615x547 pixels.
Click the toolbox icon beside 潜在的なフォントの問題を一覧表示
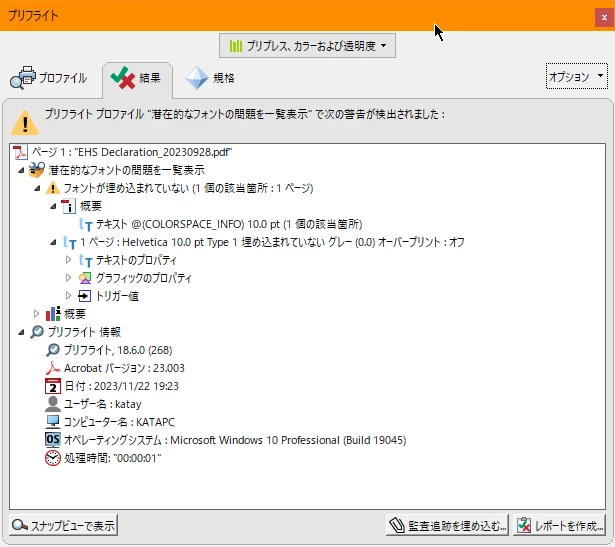click(37, 170)
